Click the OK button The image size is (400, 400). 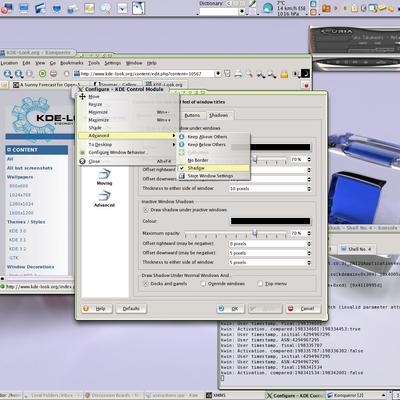[230, 309]
